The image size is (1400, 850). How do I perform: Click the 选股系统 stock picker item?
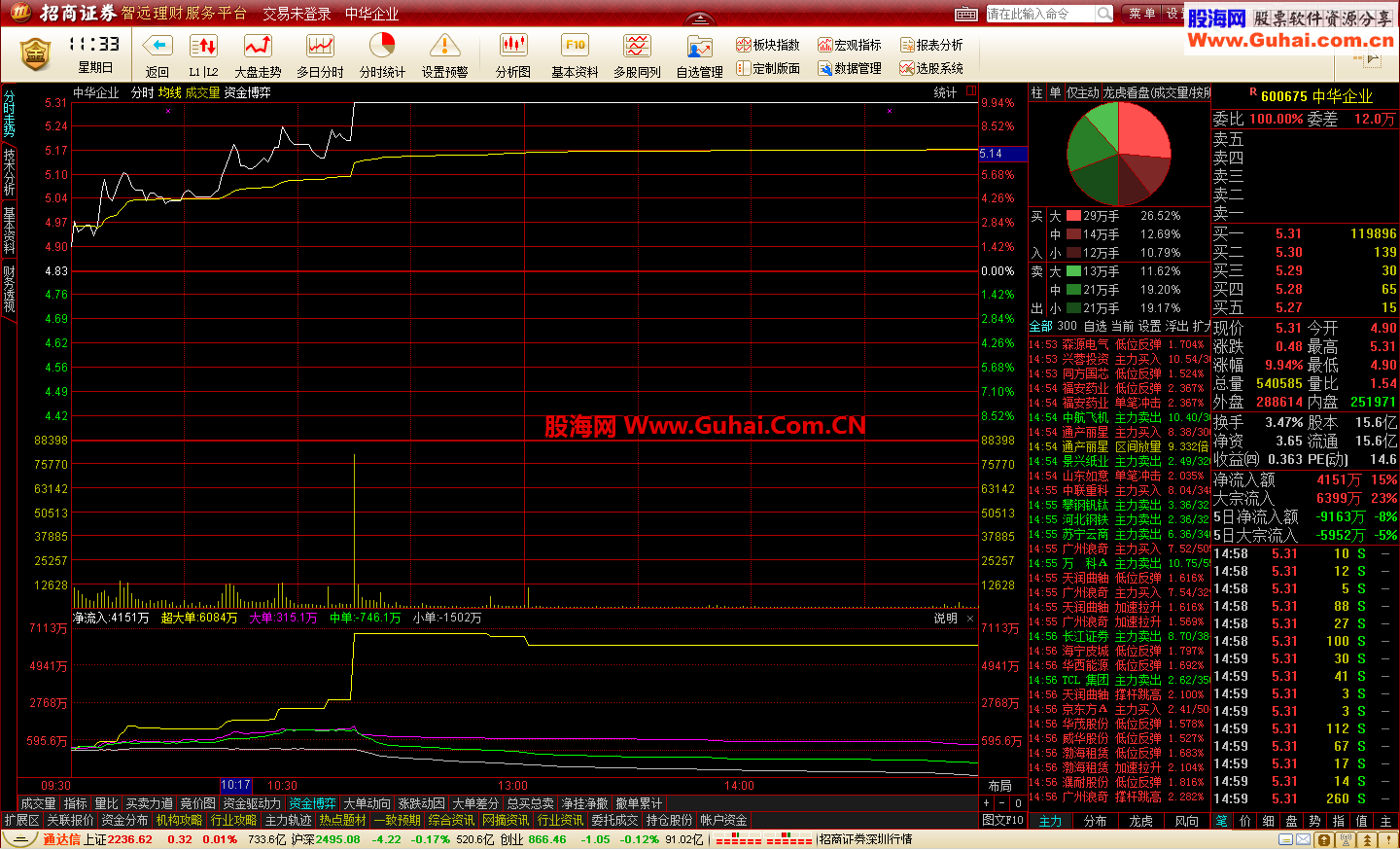(931, 68)
